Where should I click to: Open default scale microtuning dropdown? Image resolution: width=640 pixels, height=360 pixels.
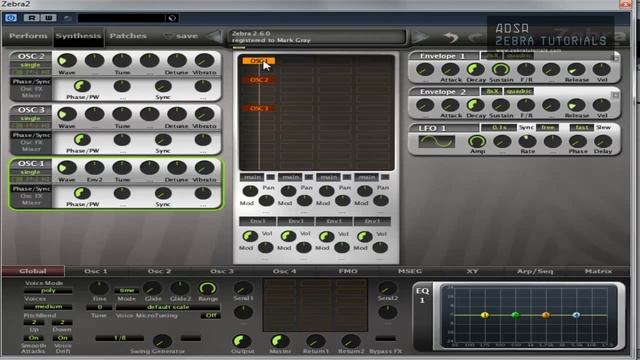[168, 307]
